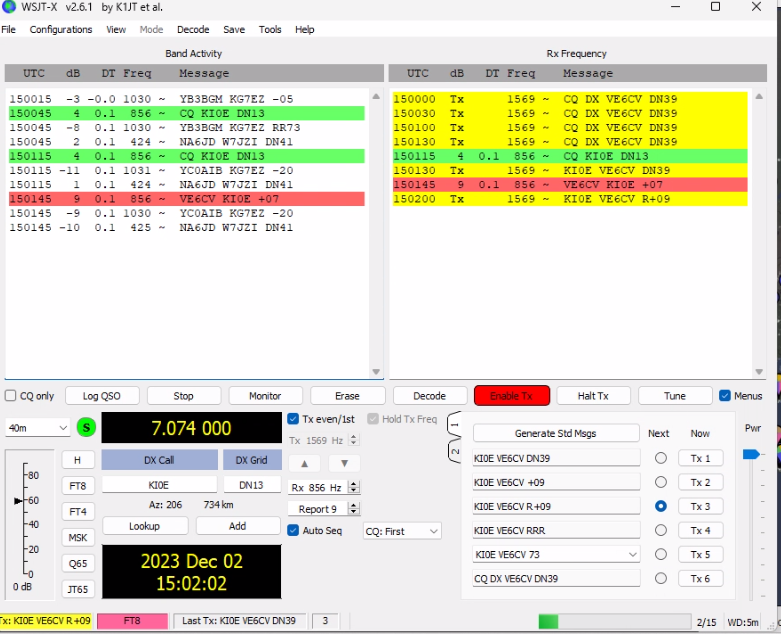Select the FT4 mode button

(78, 511)
